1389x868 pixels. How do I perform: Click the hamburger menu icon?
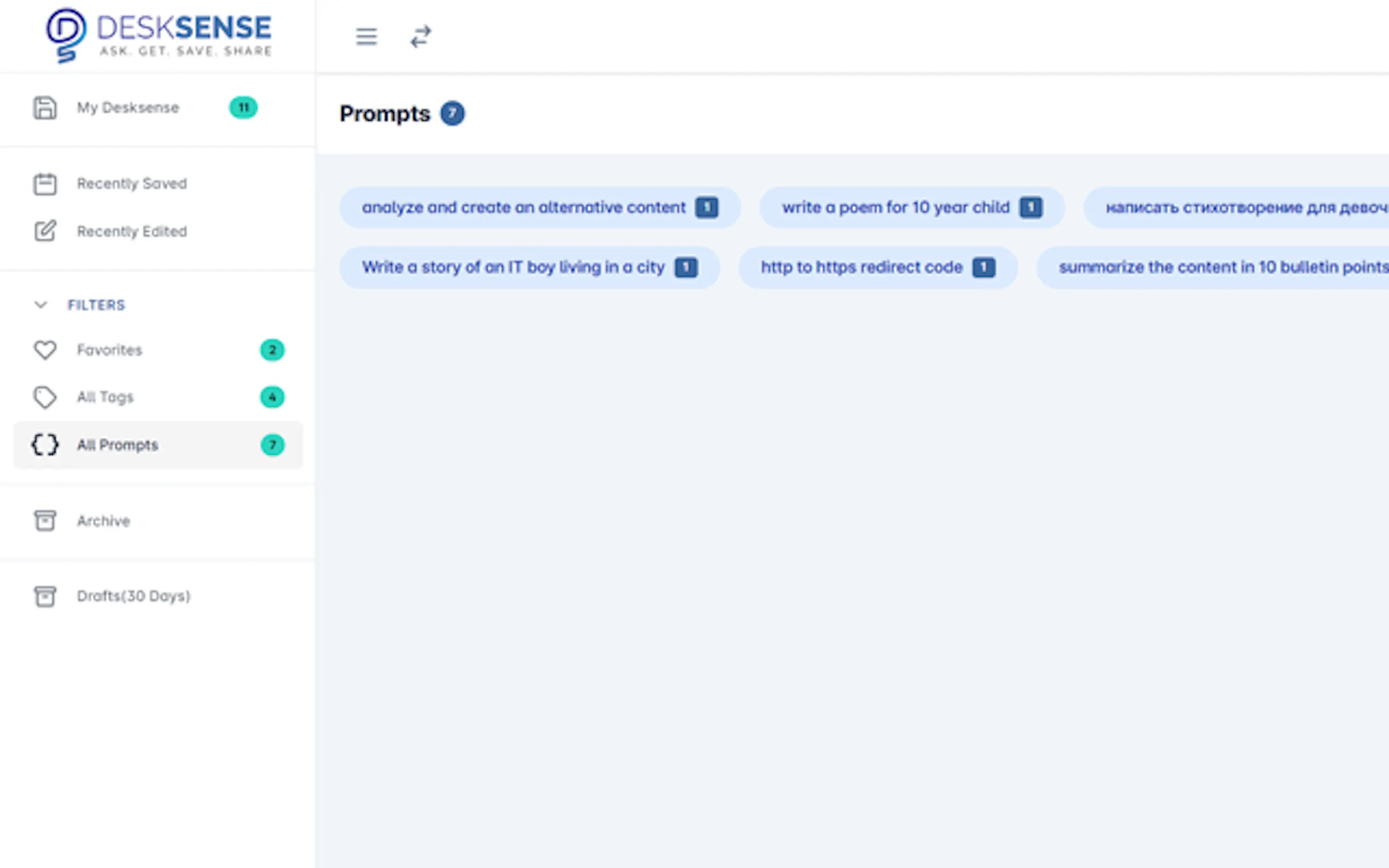click(x=366, y=37)
